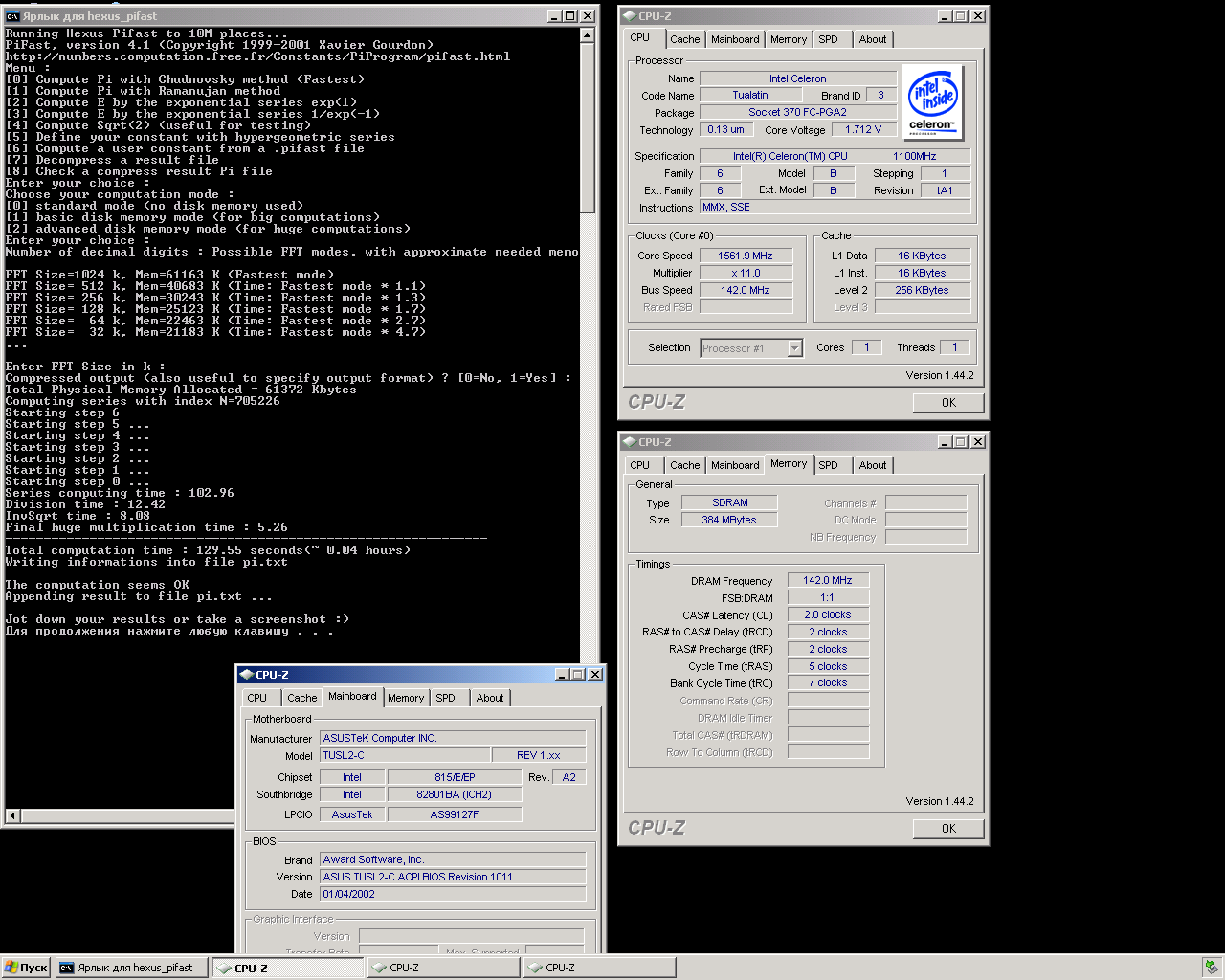The height and width of the screenshot is (980, 1225).
Task: Click the 384 MBytes size field
Action: 729,520
